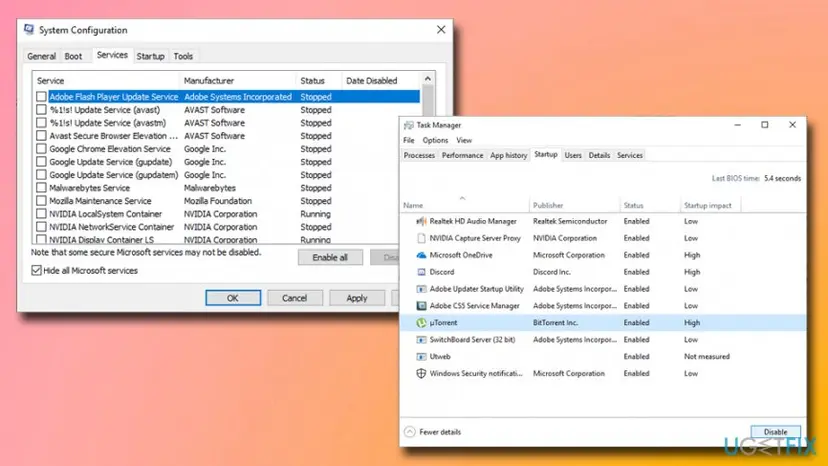
Task: Check NVIDIA NetworkService Container checkbox
Action: pos(41,227)
